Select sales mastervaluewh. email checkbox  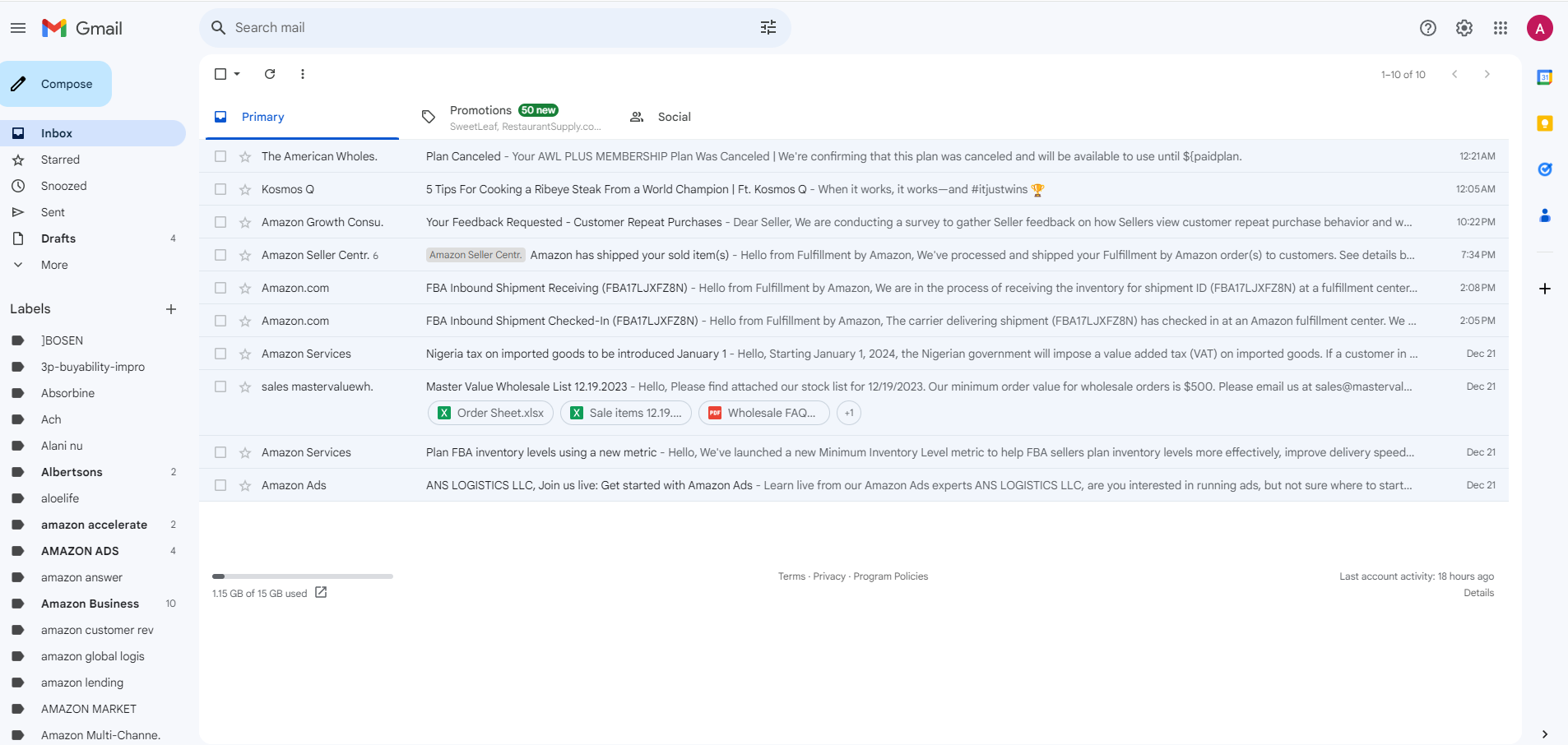[220, 386]
